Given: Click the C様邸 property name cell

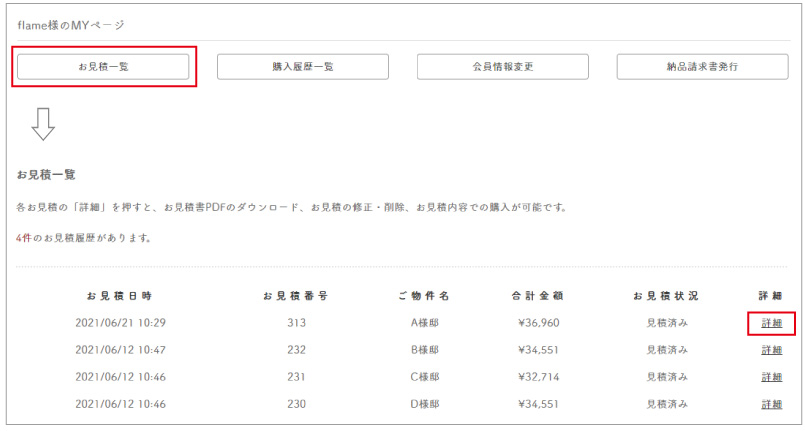Looking at the screenshot, I should click(425, 377).
